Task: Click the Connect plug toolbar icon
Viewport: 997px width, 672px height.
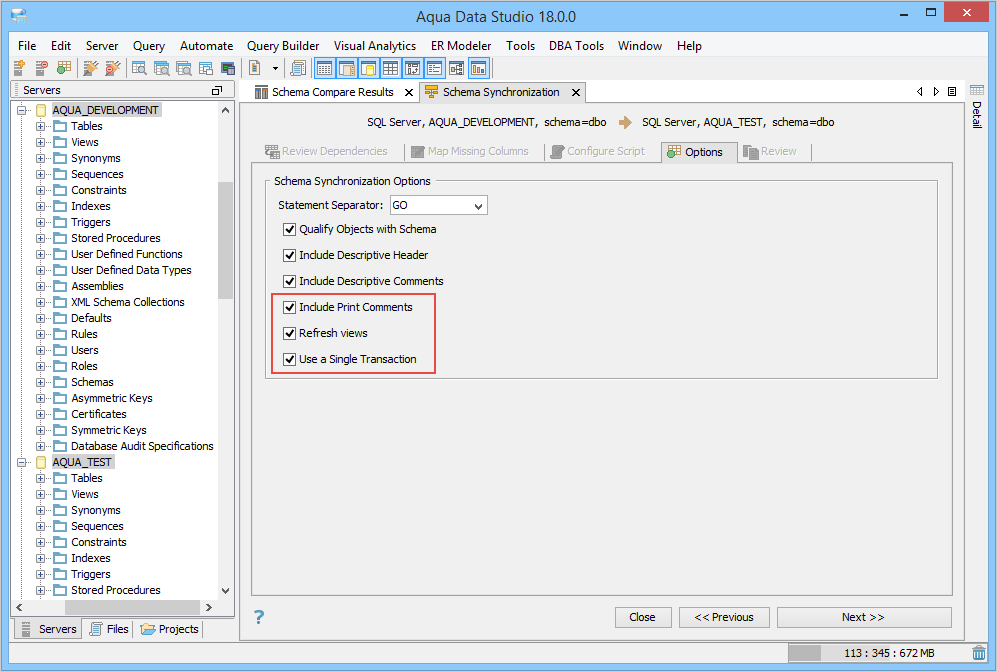Action: tap(91, 67)
